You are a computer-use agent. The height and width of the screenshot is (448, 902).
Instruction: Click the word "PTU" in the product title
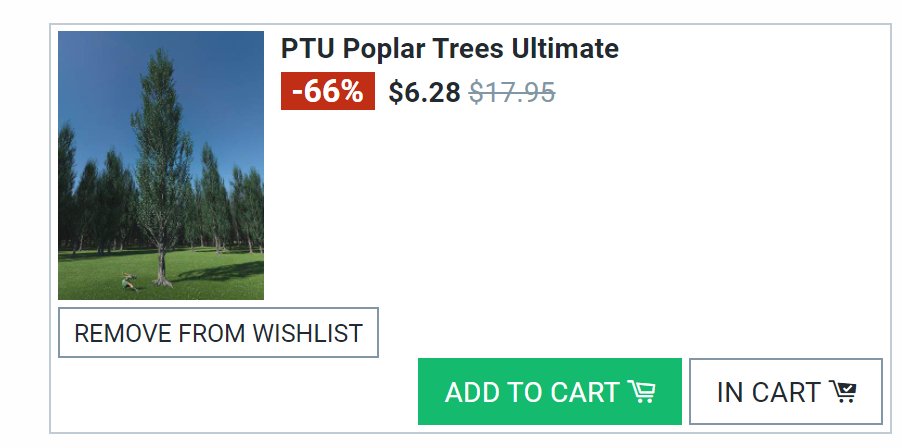307,48
